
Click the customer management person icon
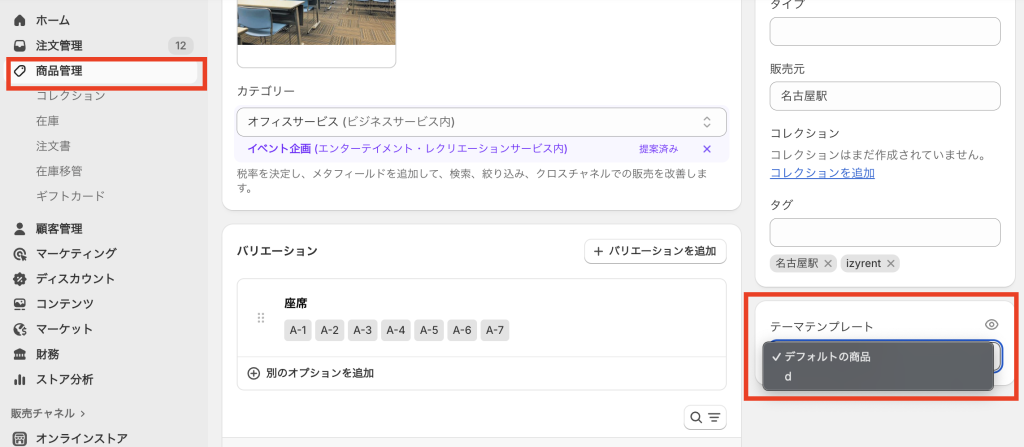[19, 229]
